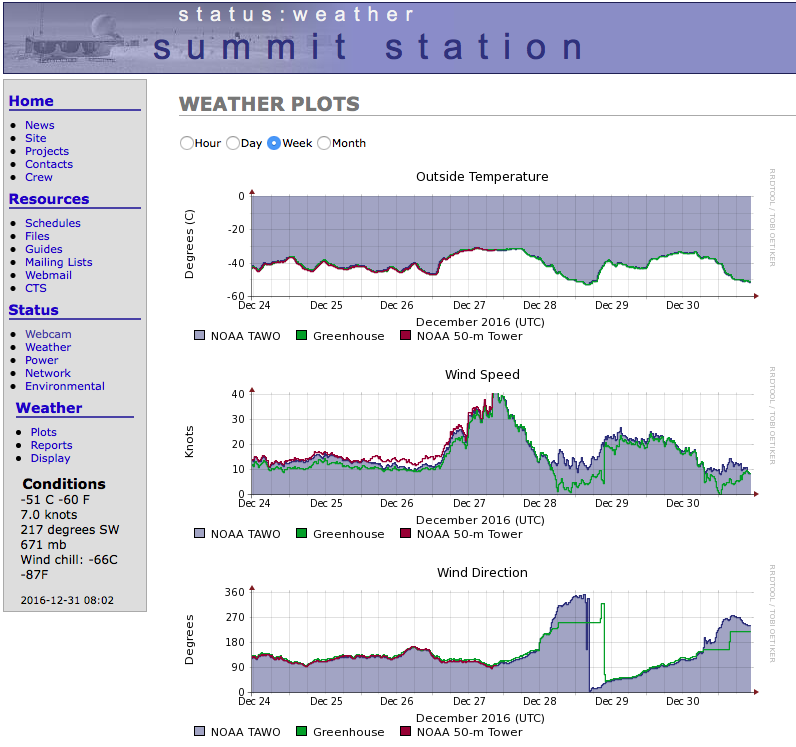The width and height of the screenshot is (796, 747).
Task: Open the Environmental status link
Action: 65,386
